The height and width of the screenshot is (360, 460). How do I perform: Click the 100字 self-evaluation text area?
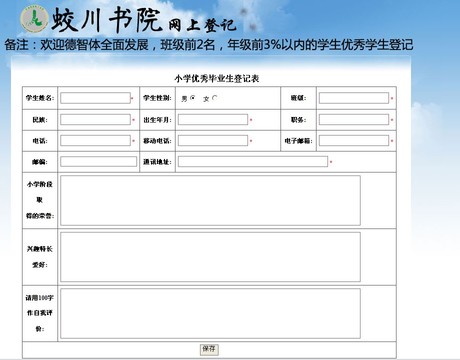coord(210,313)
